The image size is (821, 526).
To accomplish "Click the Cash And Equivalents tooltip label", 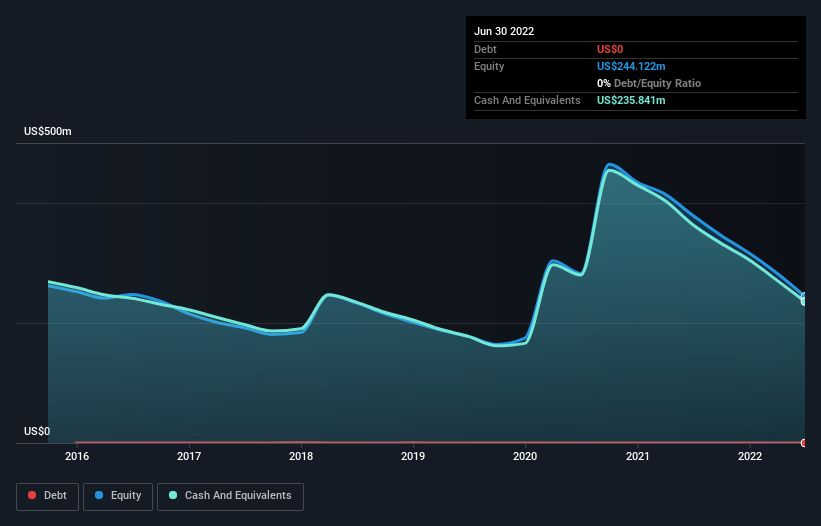I will (527, 100).
